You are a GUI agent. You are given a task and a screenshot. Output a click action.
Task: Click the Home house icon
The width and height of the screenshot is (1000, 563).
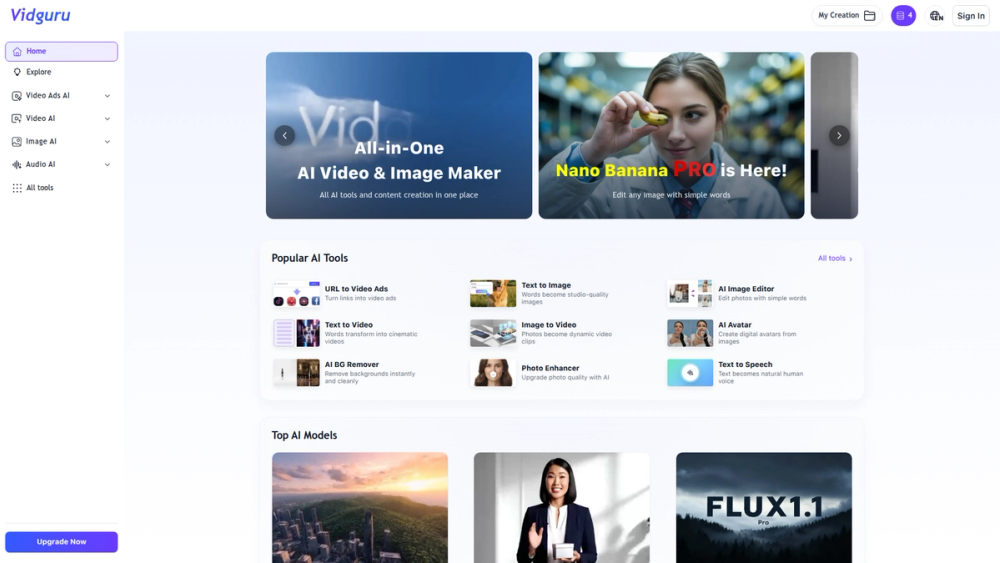point(17,51)
